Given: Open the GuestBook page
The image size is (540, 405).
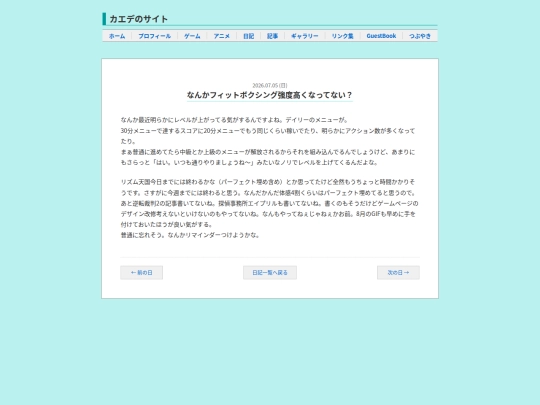Looking at the screenshot, I should coord(381,36).
